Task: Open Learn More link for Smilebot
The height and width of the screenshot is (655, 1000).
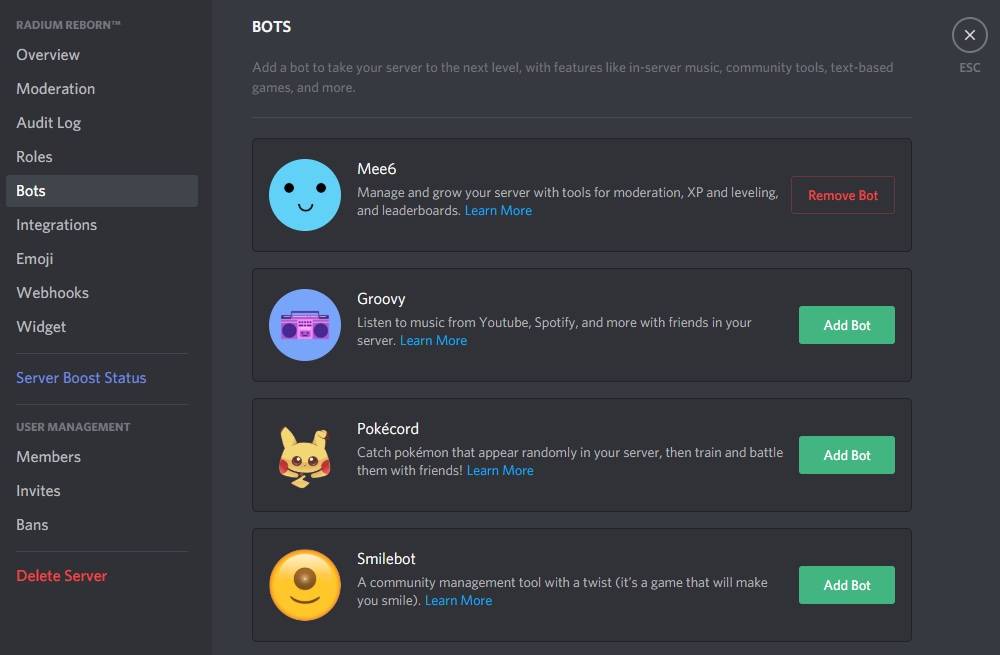Action: click(458, 601)
